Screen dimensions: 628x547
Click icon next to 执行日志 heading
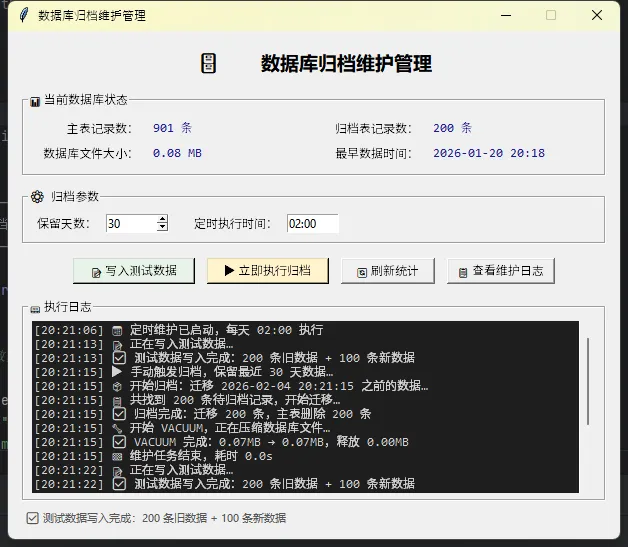point(35,309)
